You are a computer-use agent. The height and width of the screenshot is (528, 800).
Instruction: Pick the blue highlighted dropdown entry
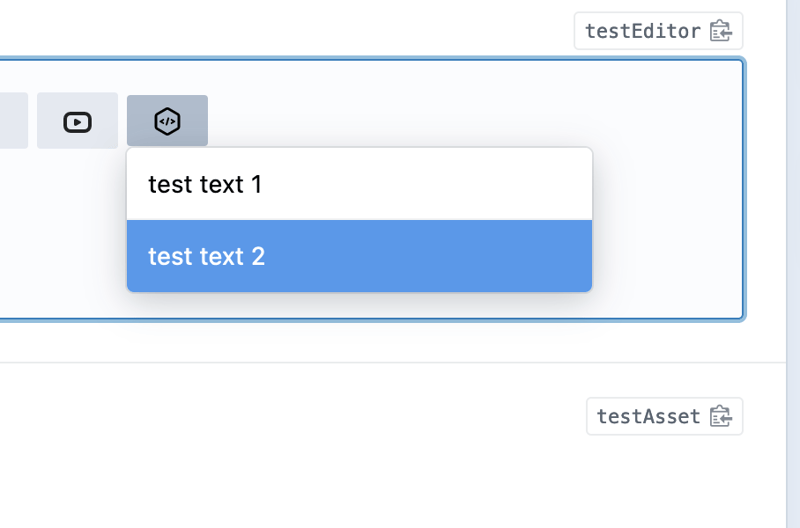coord(359,256)
